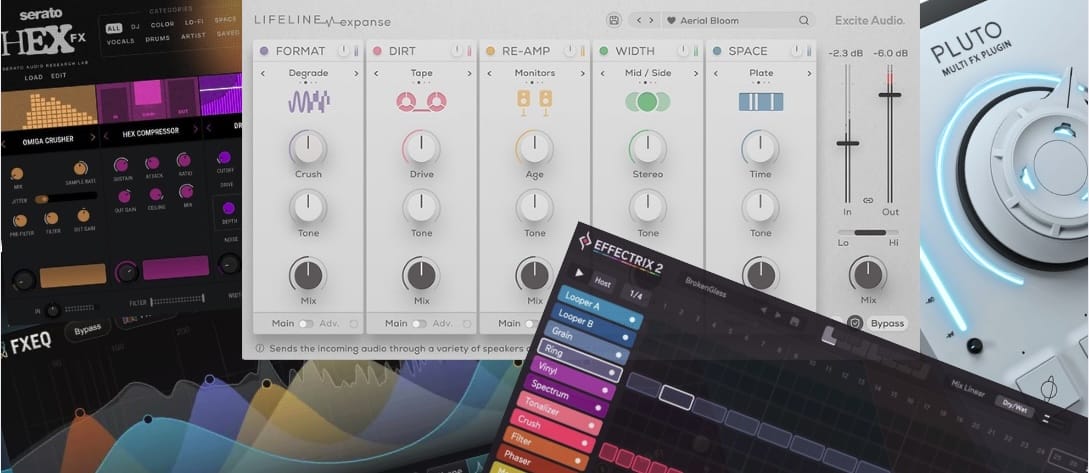Viewport: 1089px width, 473px height.
Task: Load next preset arrow in Lifeline header
Action: point(651,21)
